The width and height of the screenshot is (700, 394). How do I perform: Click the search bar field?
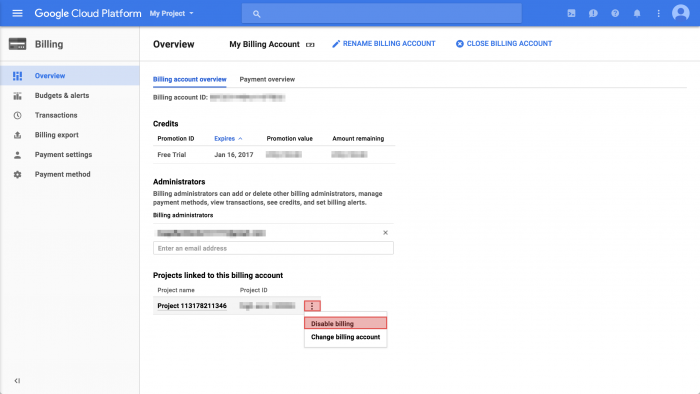tap(382, 13)
